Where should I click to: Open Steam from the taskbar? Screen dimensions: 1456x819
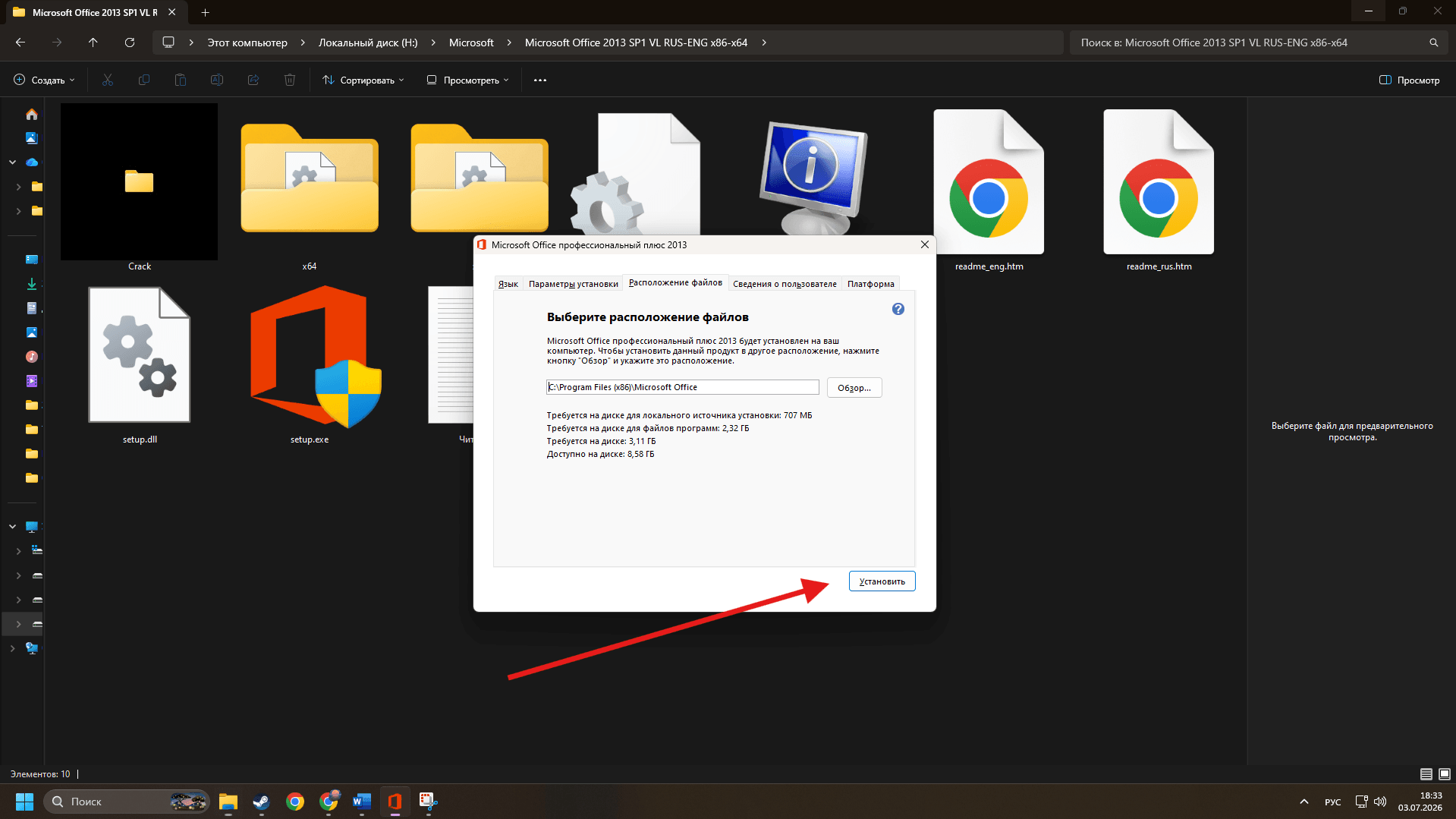point(262,802)
